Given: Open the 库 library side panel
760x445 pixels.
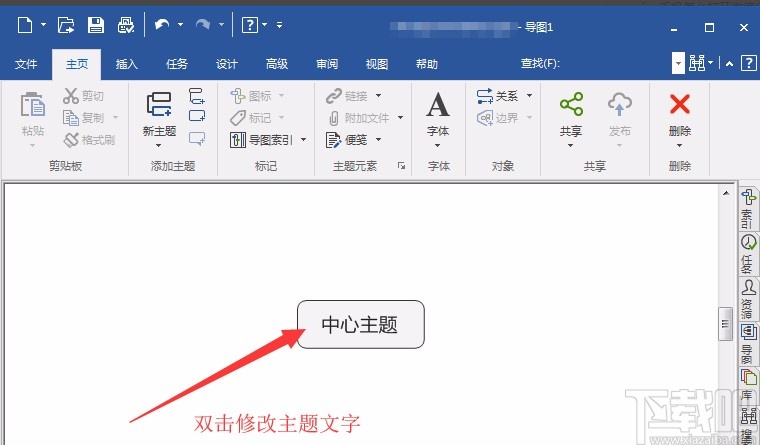Looking at the screenshot, I should click(x=748, y=385).
